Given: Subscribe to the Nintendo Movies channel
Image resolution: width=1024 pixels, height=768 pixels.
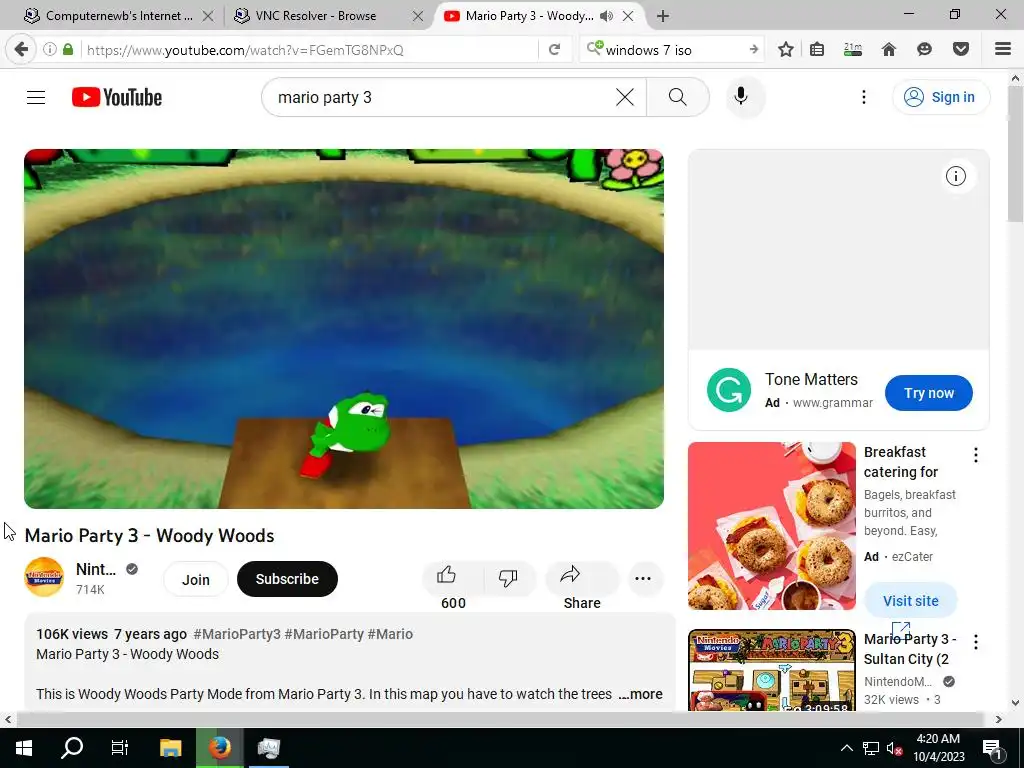Looking at the screenshot, I should 287,579.
